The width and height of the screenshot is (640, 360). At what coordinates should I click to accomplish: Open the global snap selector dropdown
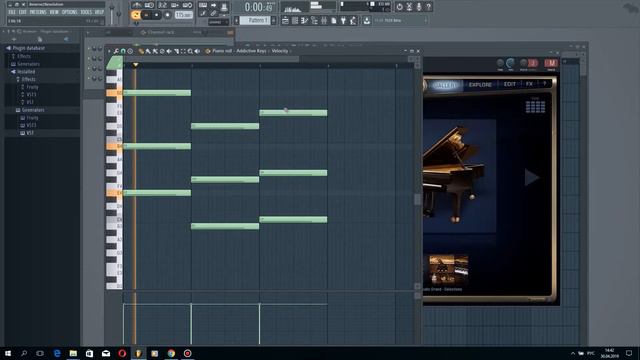pos(218,22)
